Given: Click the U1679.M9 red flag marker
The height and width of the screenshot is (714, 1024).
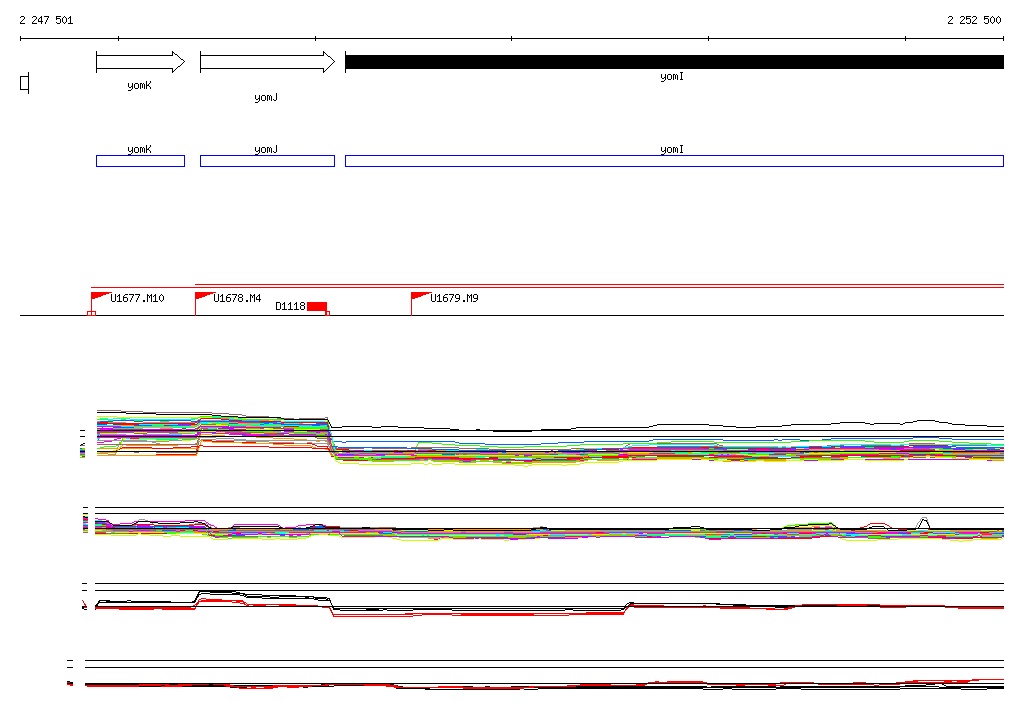Looking at the screenshot, I should tap(421, 297).
